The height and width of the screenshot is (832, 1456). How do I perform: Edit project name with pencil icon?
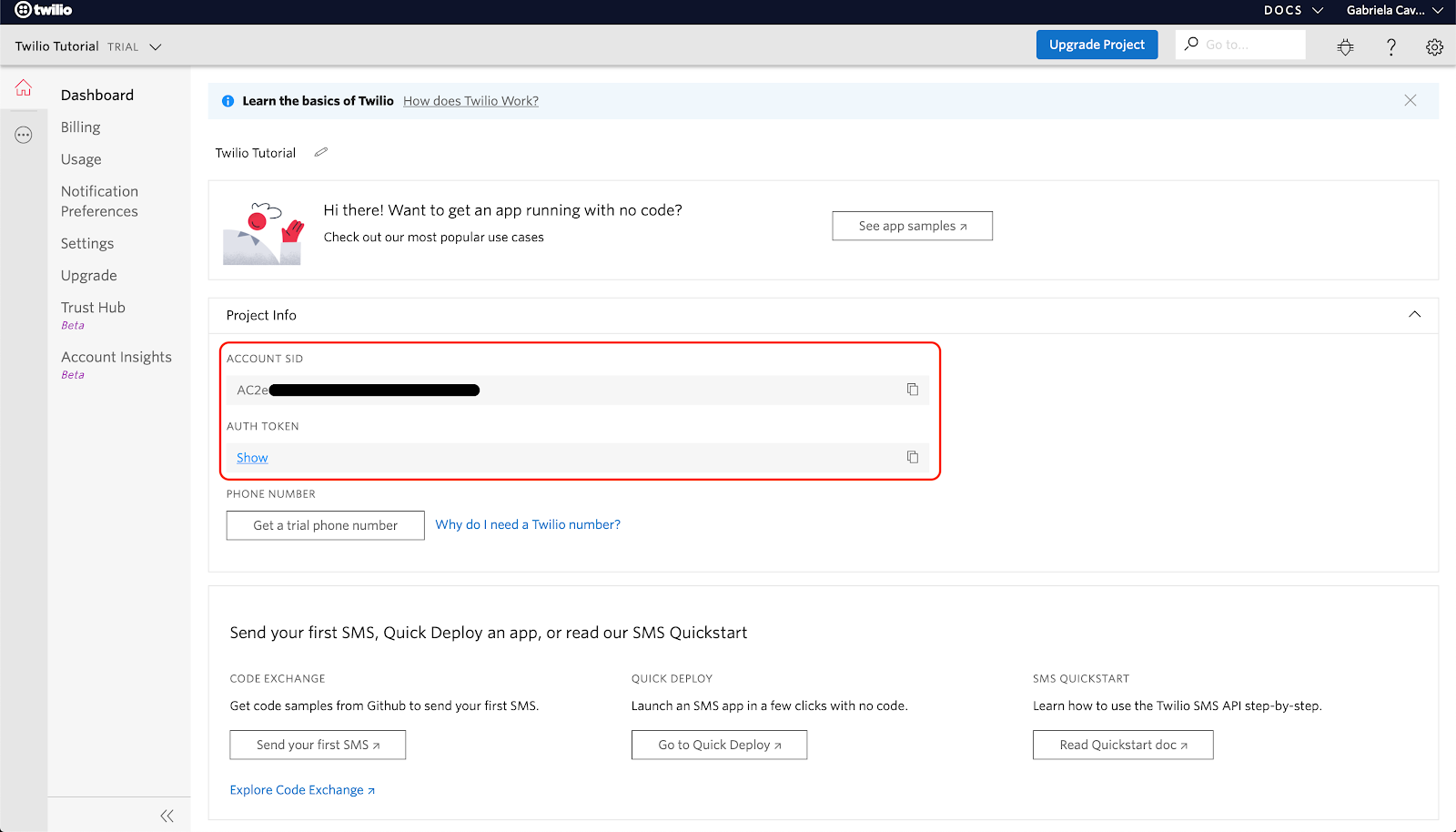click(321, 152)
